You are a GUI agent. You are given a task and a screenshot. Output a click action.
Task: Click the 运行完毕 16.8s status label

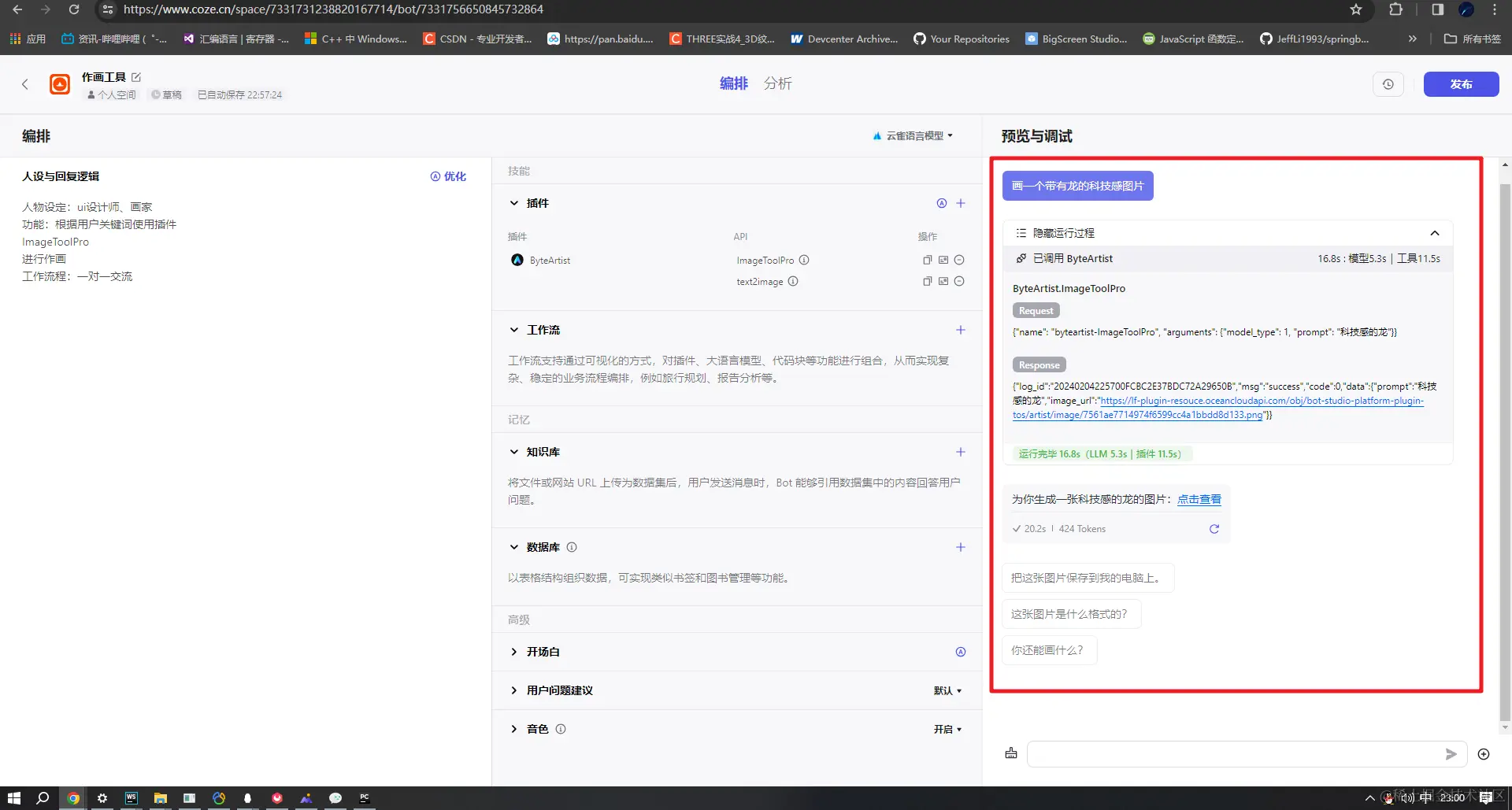coord(1101,454)
